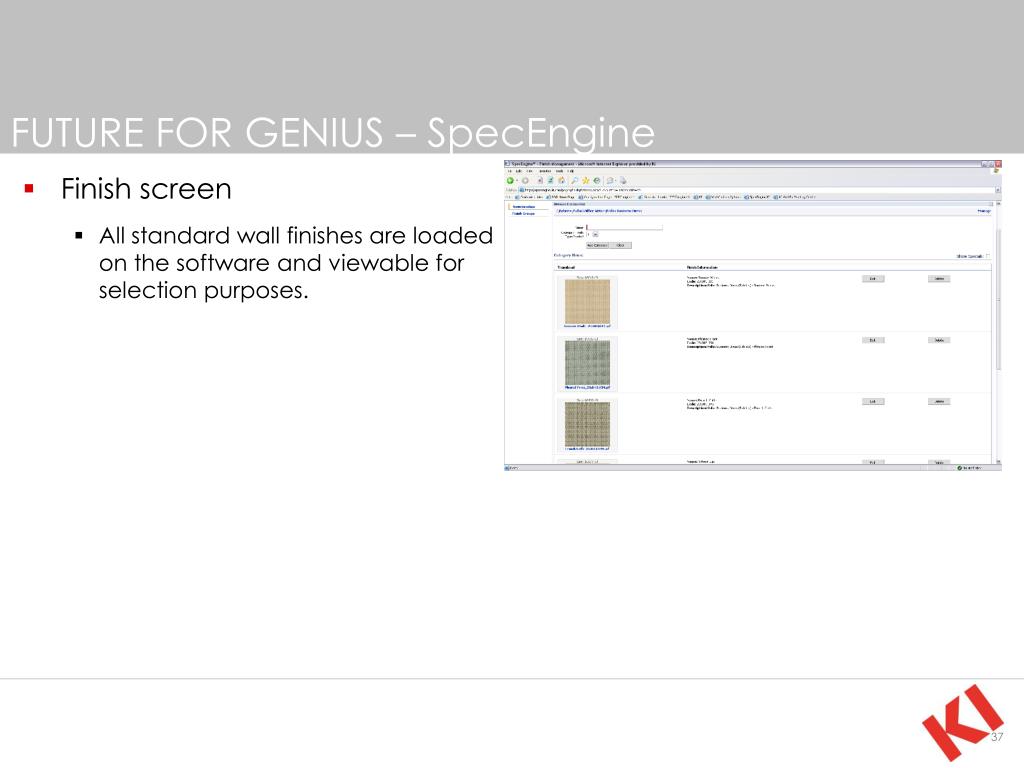Screen dimensions: 1024x768
Task: Click Delete for the beige fabric finish
Action: point(939,279)
